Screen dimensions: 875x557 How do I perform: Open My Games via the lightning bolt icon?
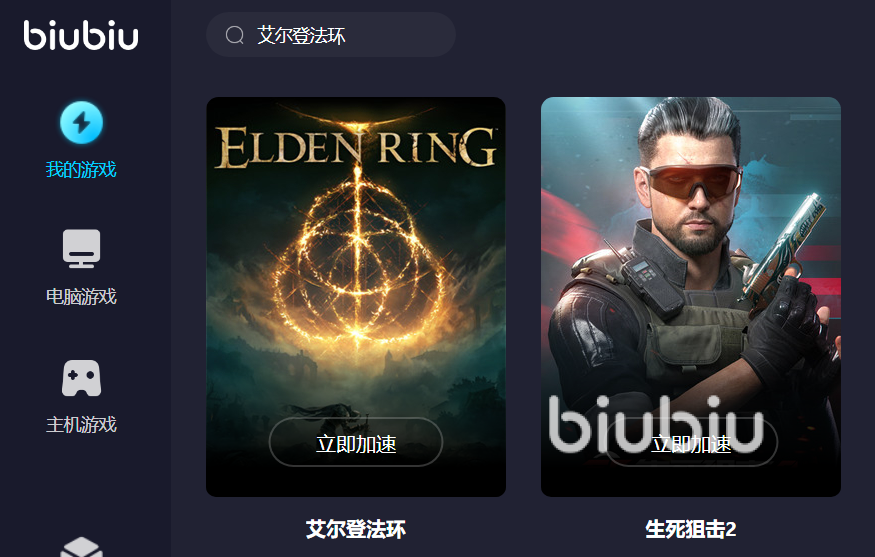[x=81, y=122]
